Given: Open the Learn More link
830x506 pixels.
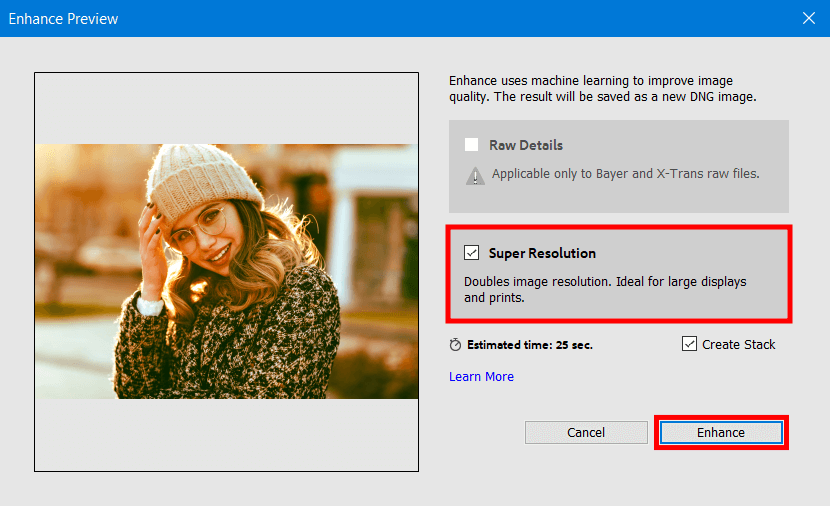Looking at the screenshot, I should pos(481,376).
